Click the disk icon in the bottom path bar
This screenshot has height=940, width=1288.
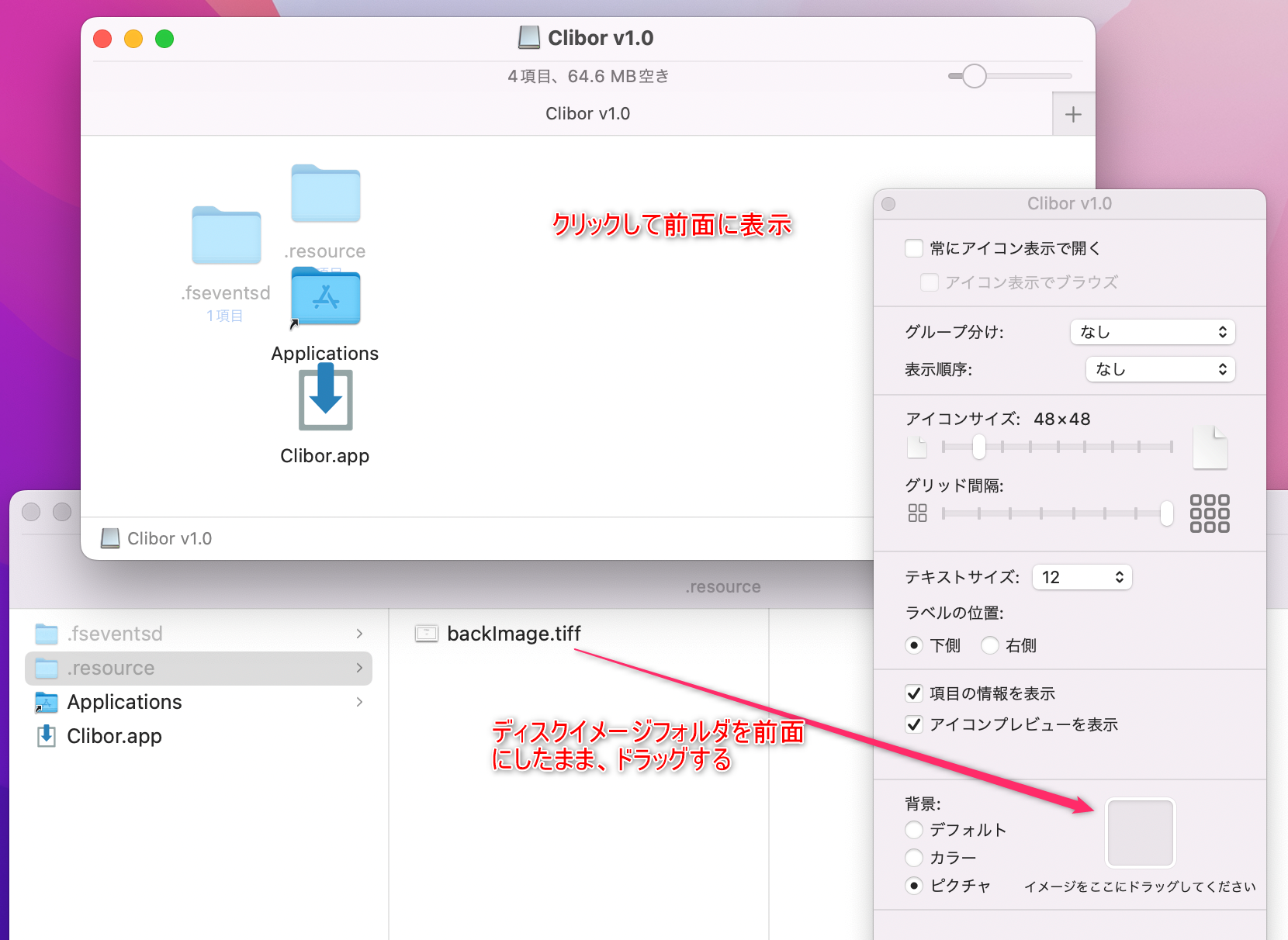[110, 538]
